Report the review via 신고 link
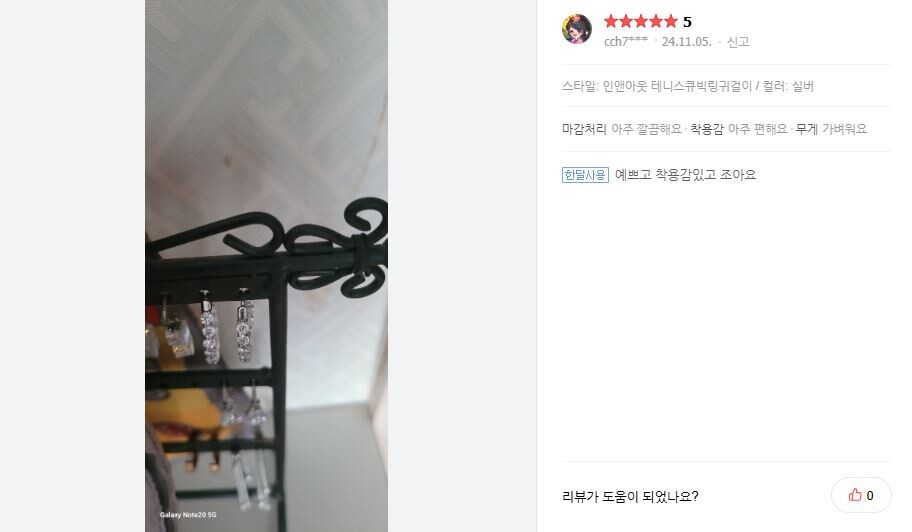Image resolution: width=912 pixels, height=532 pixels. pos(738,41)
